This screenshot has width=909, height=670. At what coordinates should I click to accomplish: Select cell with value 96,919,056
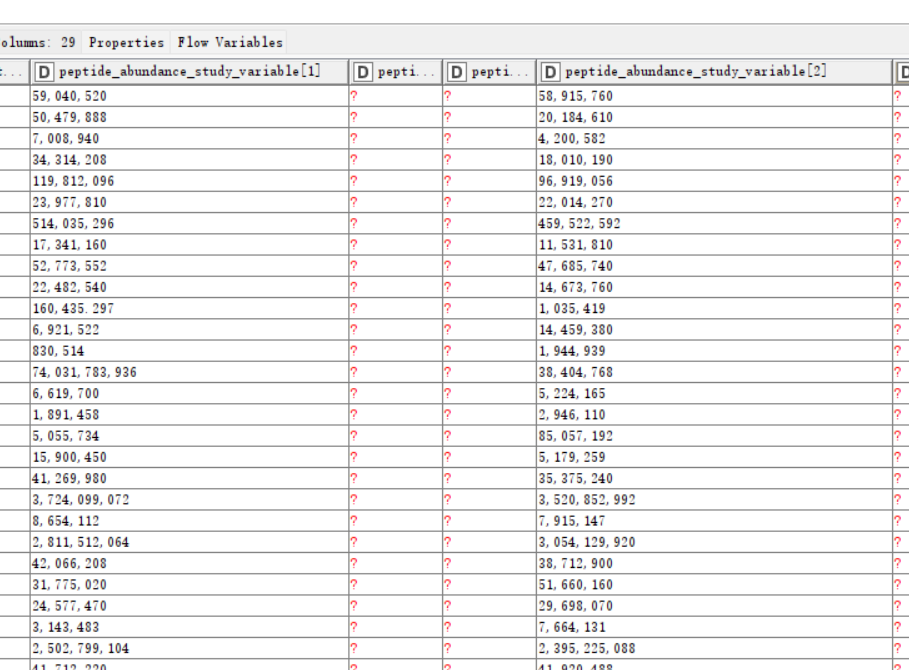click(714, 181)
